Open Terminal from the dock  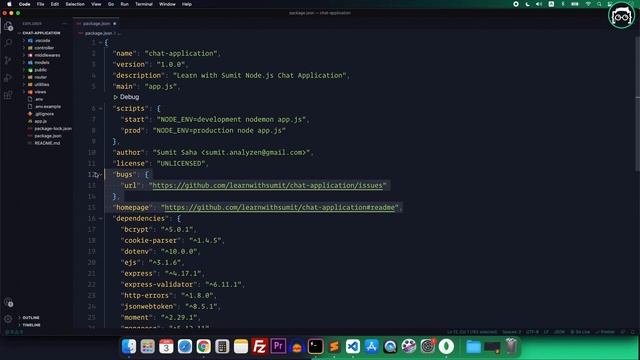tap(316, 347)
